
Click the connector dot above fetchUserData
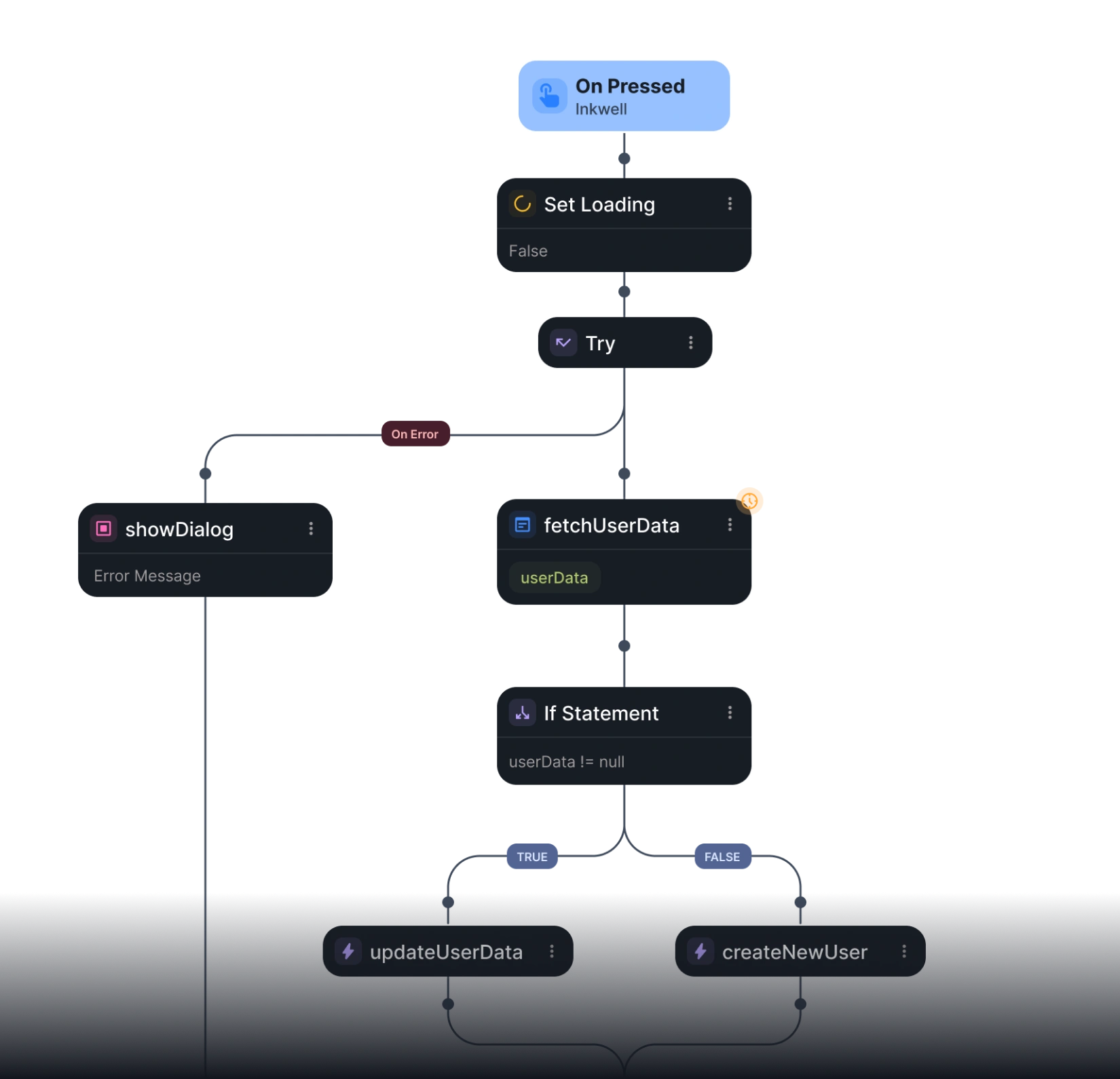point(624,474)
